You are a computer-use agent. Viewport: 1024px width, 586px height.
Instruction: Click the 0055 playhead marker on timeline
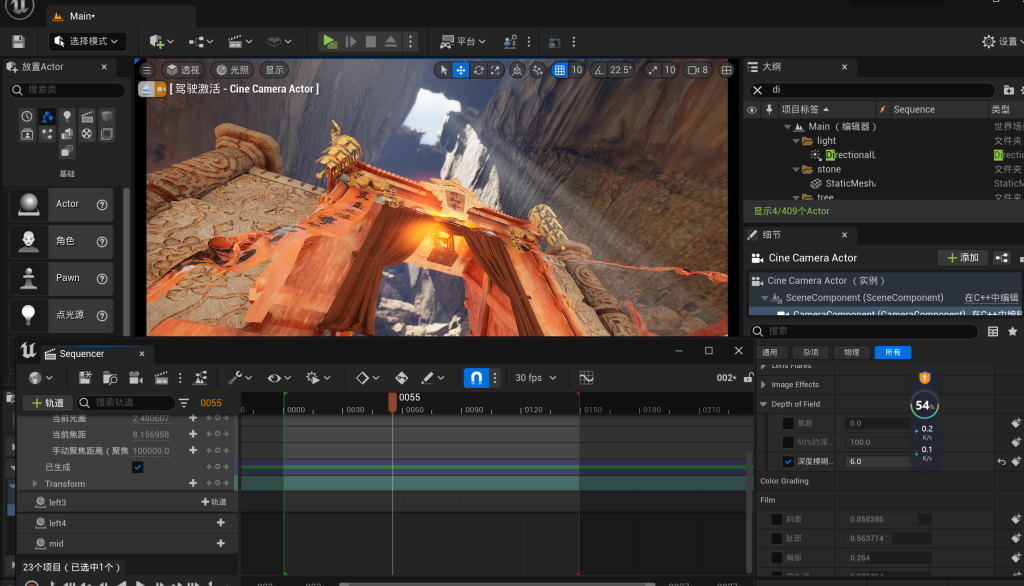pos(392,401)
